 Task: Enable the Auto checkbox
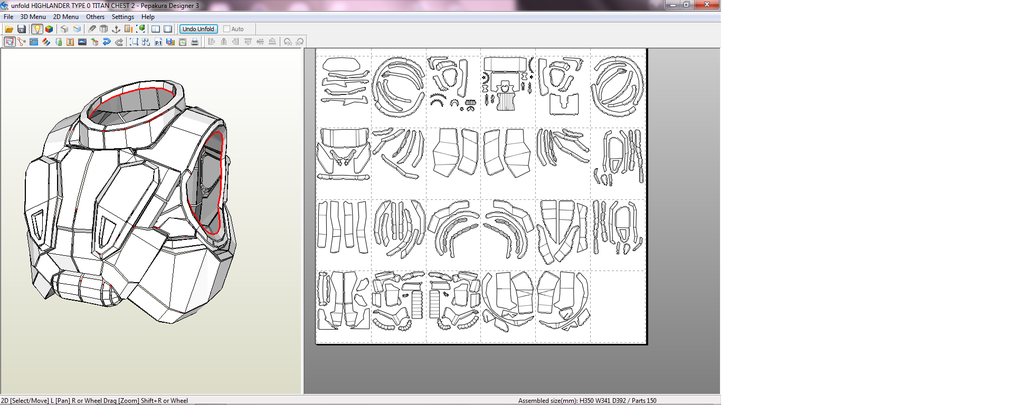coord(227,29)
